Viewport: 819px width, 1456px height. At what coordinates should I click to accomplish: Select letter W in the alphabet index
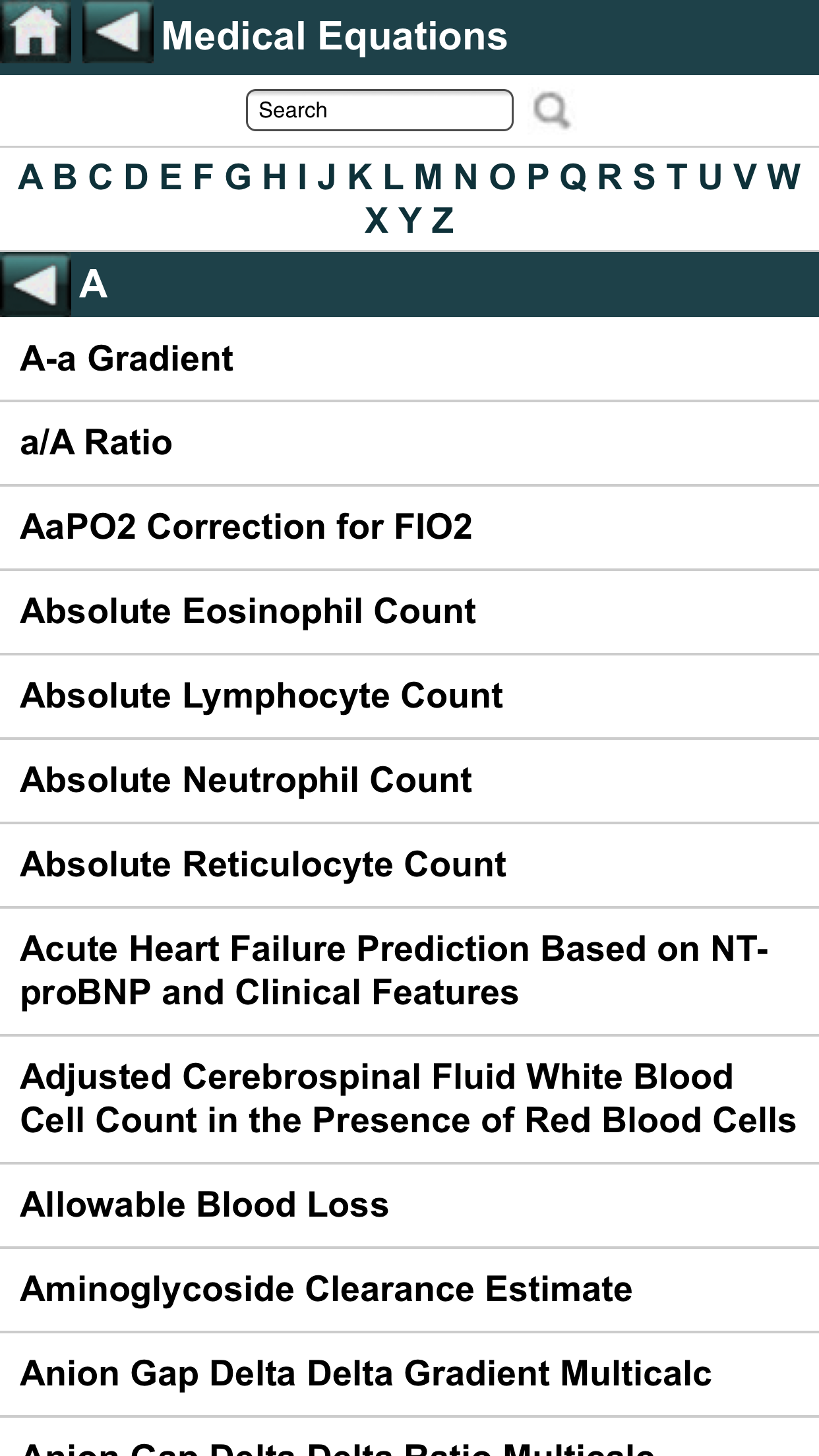pos(783,177)
